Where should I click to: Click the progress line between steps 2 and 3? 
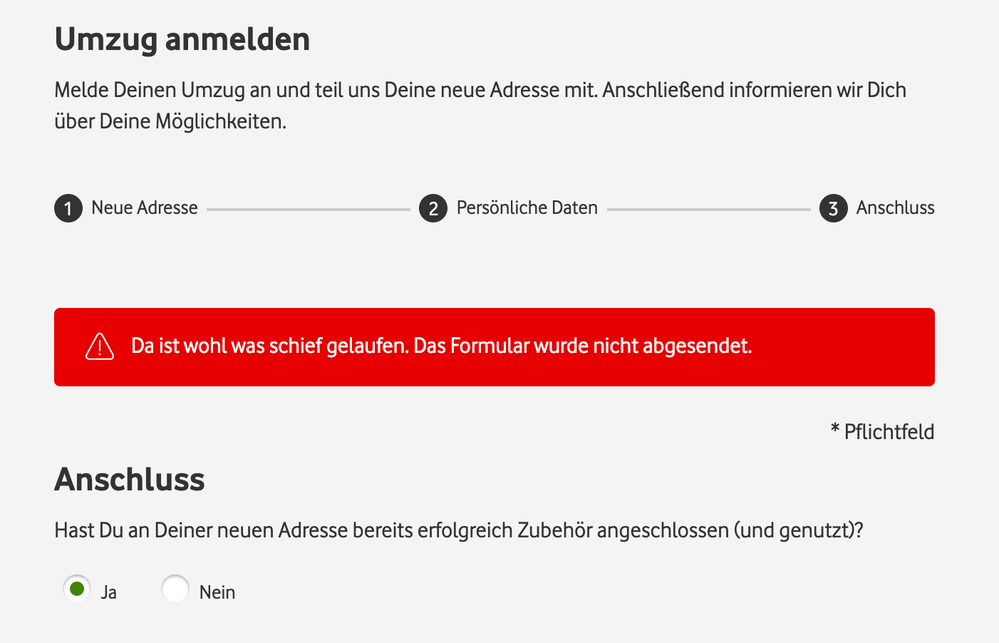[x=708, y=210]
